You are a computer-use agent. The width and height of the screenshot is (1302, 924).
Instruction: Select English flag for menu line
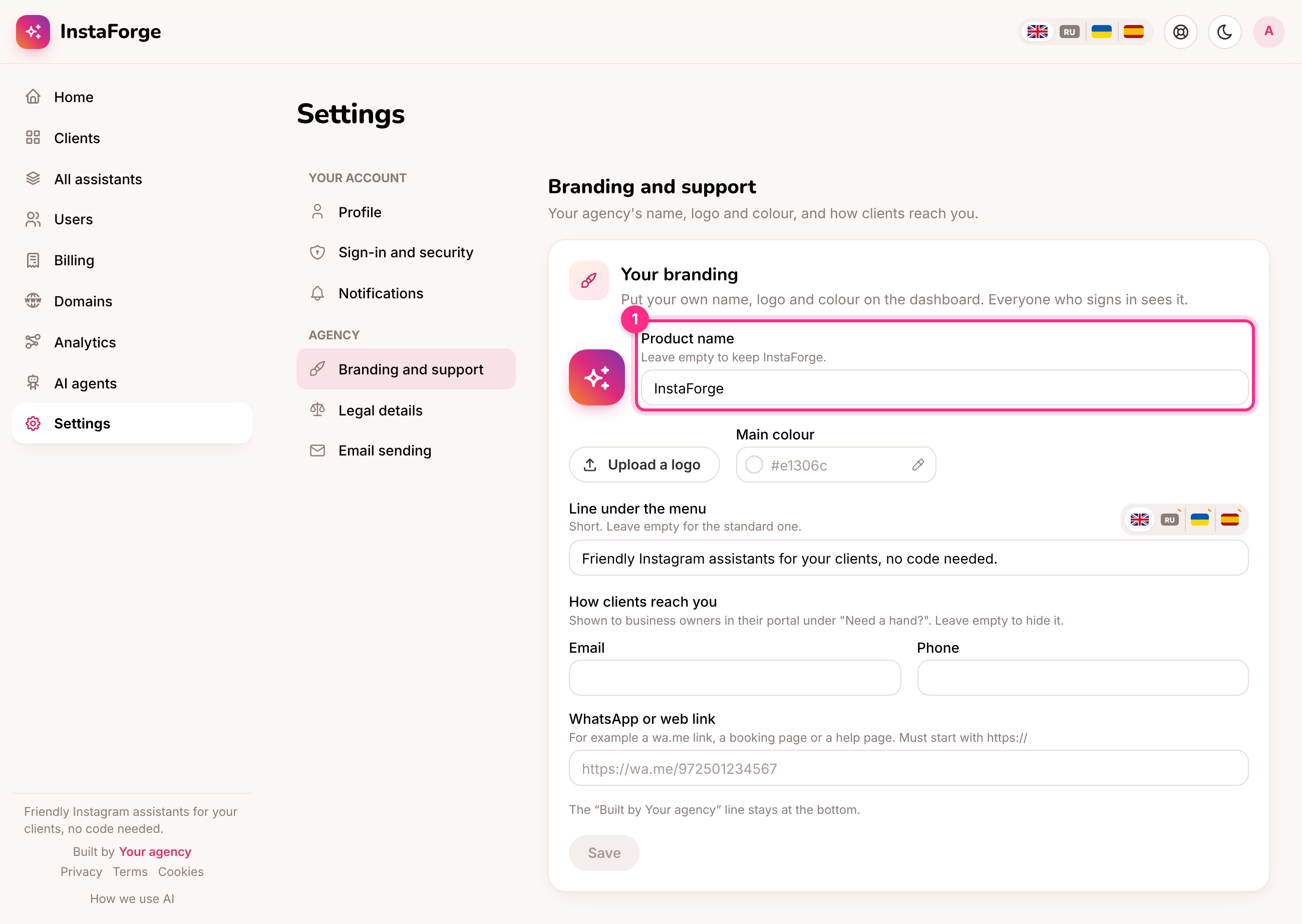pos(1139,520)
